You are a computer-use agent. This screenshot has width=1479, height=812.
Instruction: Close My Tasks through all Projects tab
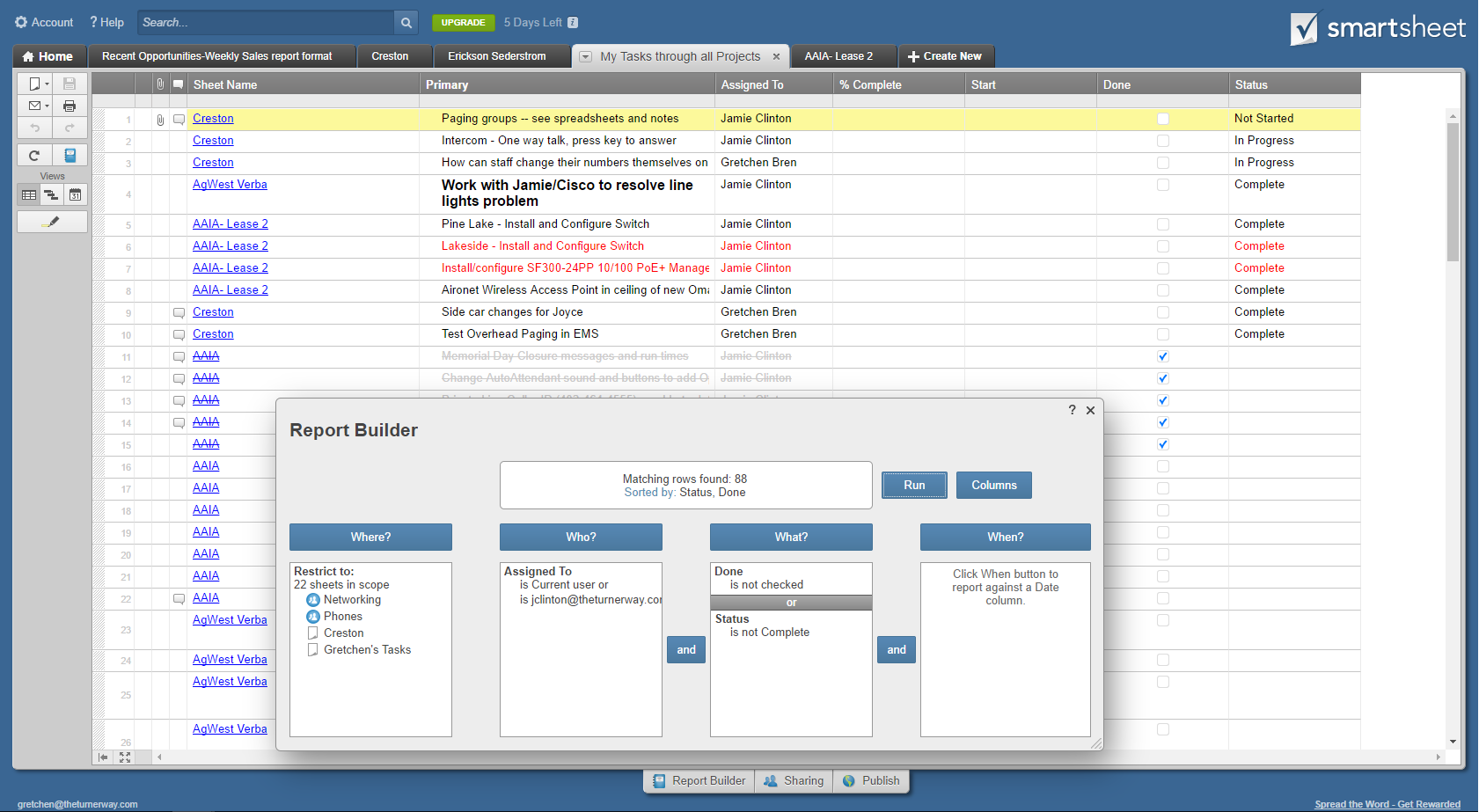tap(776, 56)
